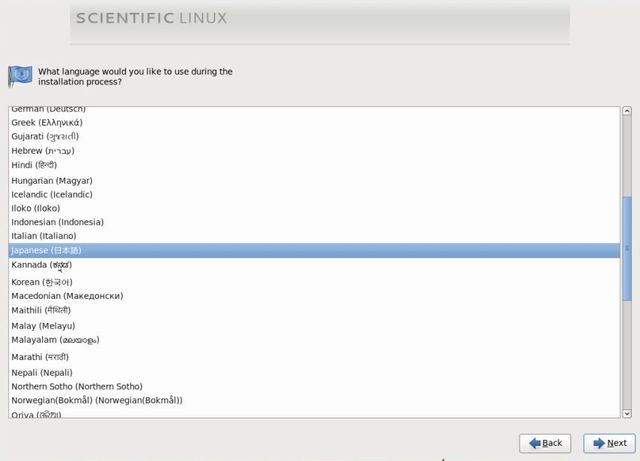This screenshot has width=640, height=461.
Task: Click the language flag icon
Action: (20, 76)
